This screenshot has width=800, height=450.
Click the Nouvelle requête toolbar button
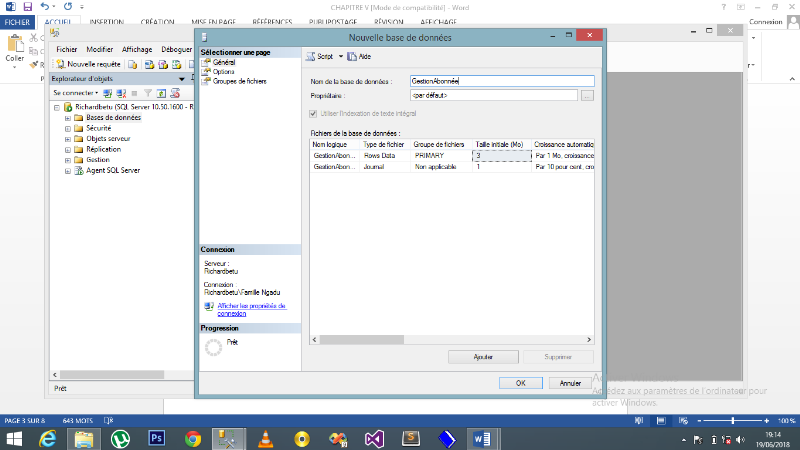point(88,64)
